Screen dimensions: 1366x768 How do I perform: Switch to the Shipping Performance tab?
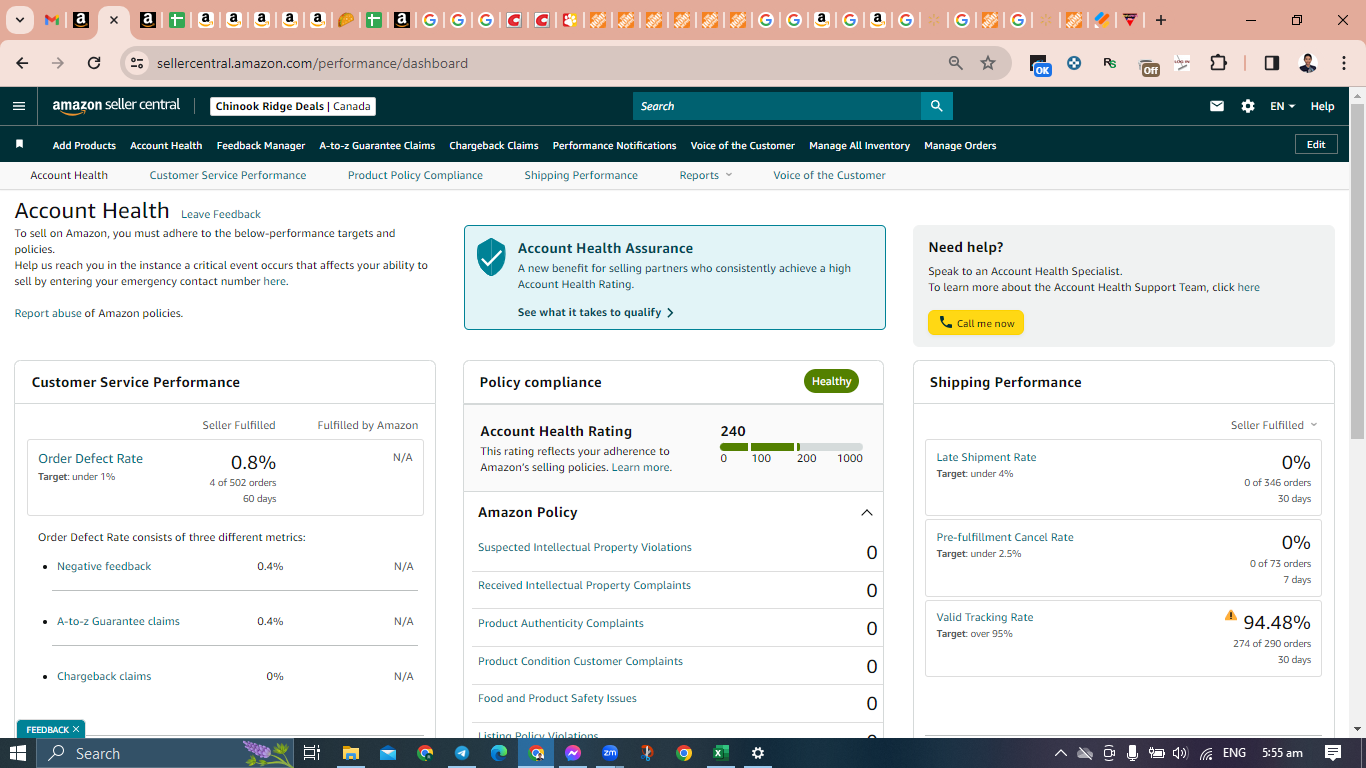tap(581, 175)
